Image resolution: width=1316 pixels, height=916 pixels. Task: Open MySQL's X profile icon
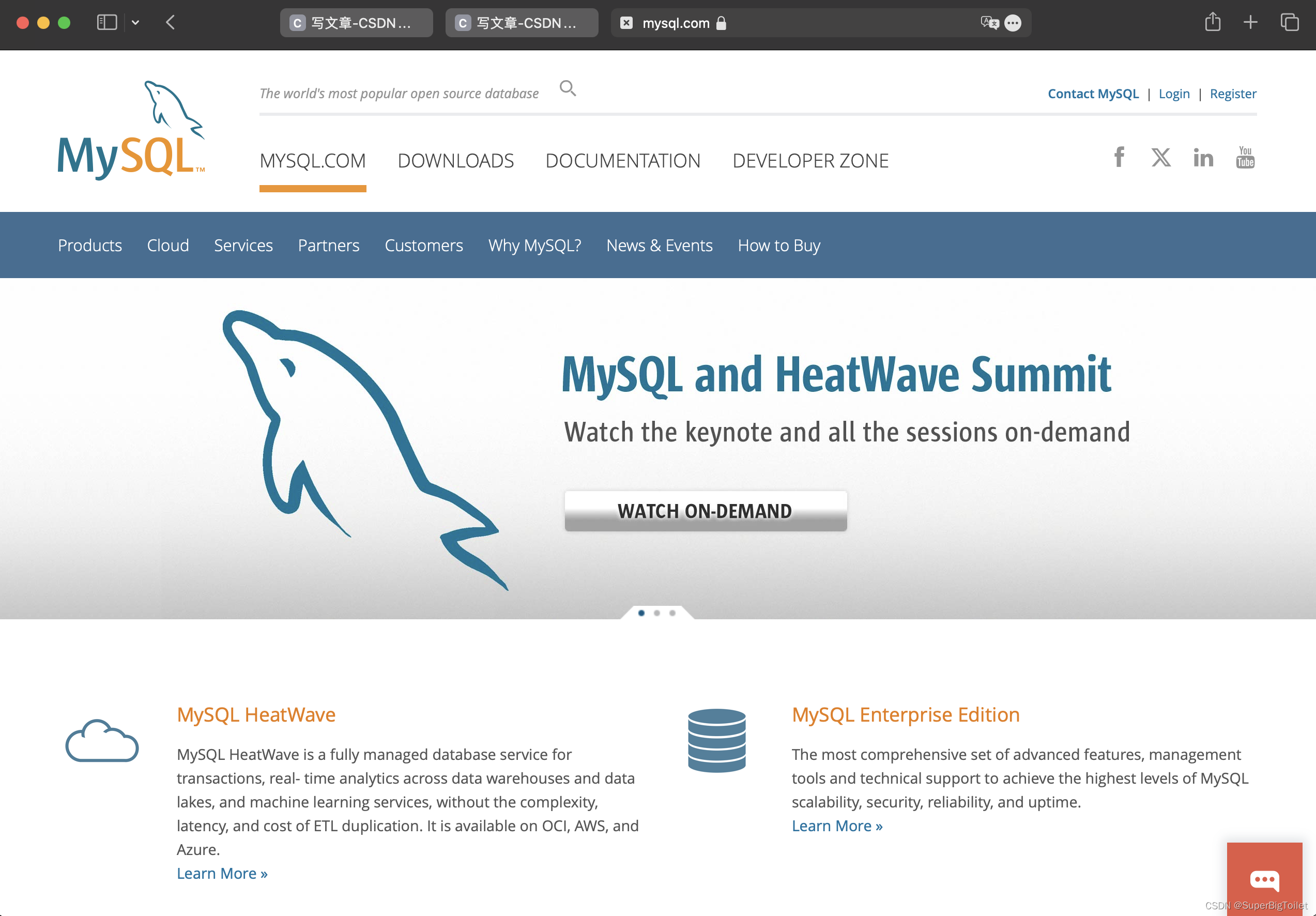1160,158
